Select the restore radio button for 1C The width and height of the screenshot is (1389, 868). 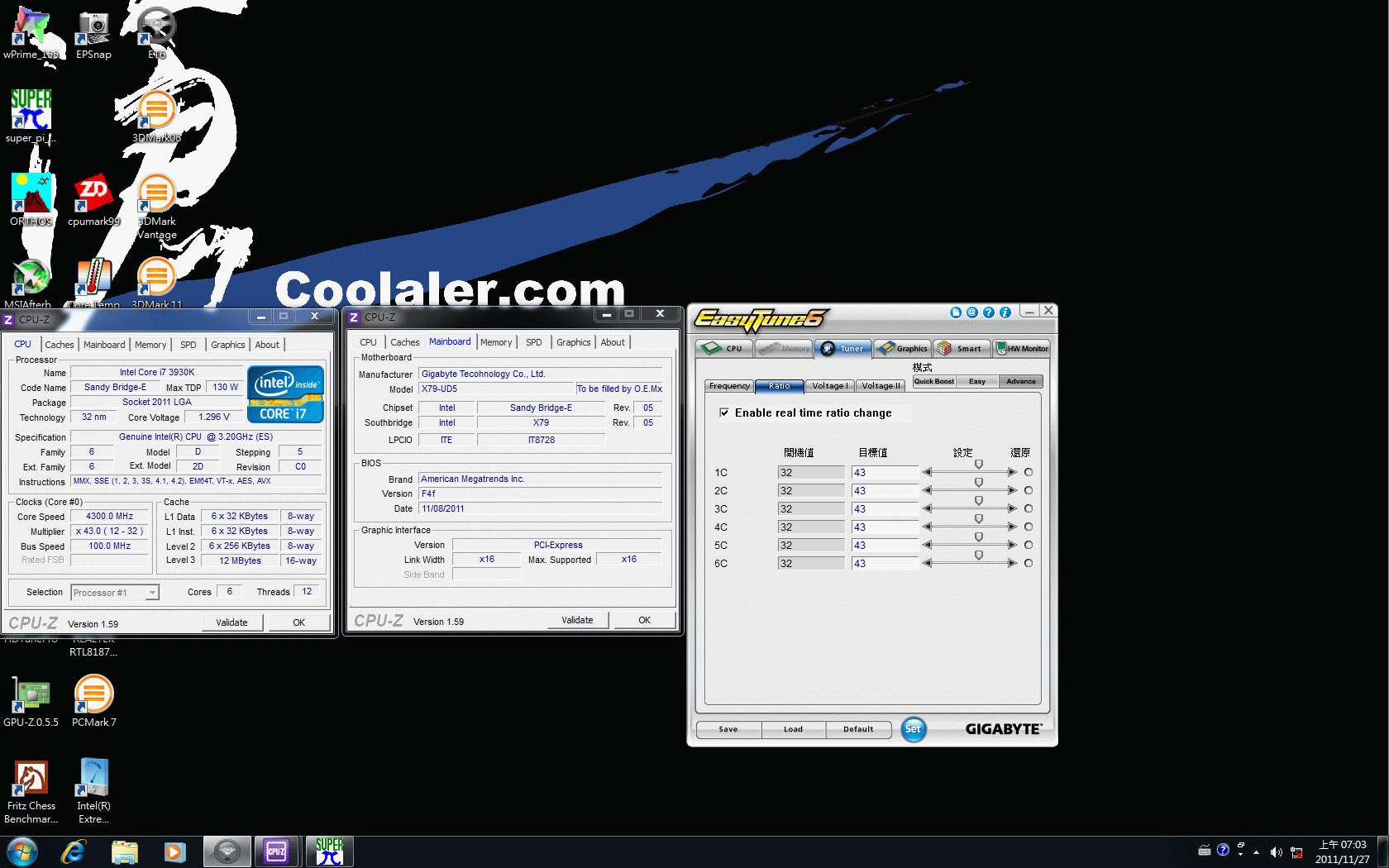pos(1029,472)
